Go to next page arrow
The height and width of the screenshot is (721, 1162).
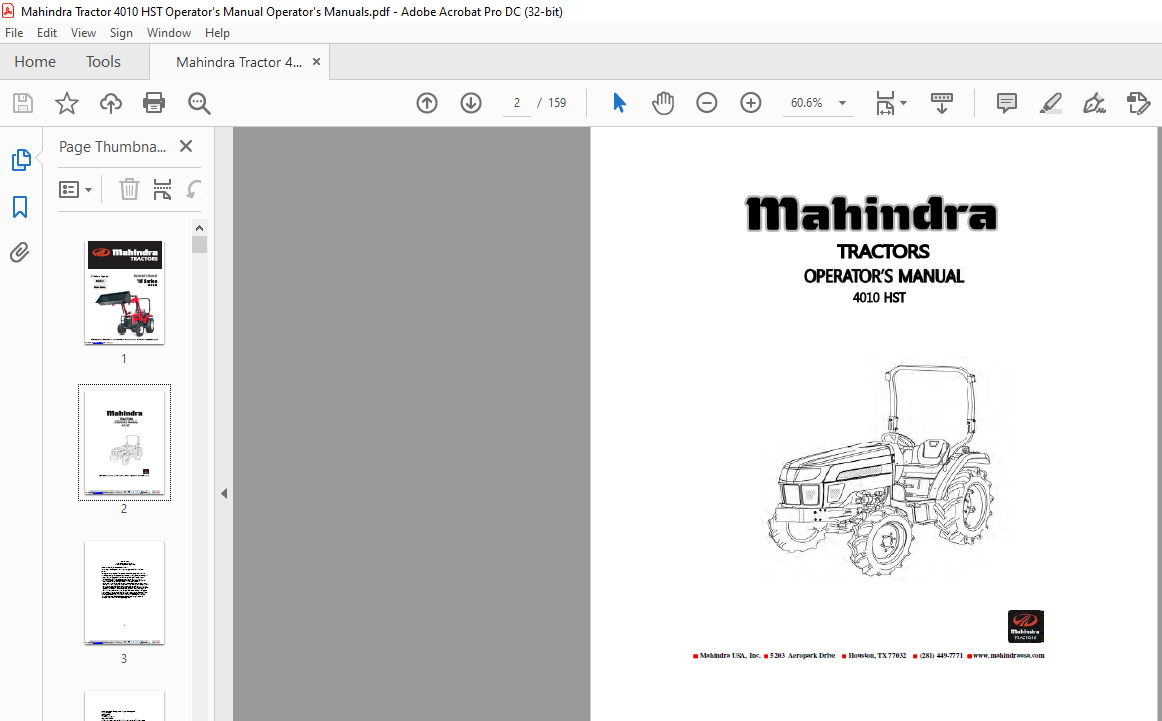[471, 103]
